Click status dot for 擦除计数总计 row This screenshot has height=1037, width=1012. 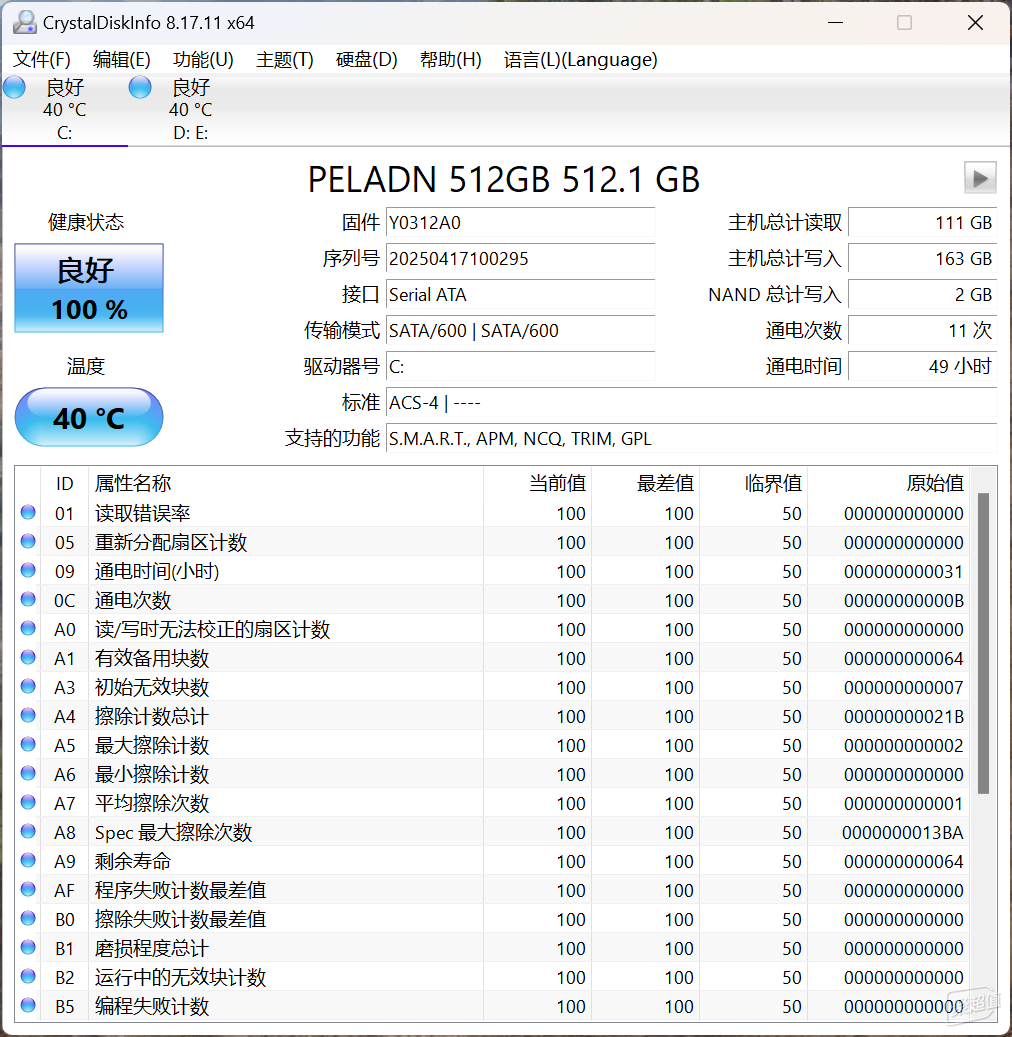(28, 716)
